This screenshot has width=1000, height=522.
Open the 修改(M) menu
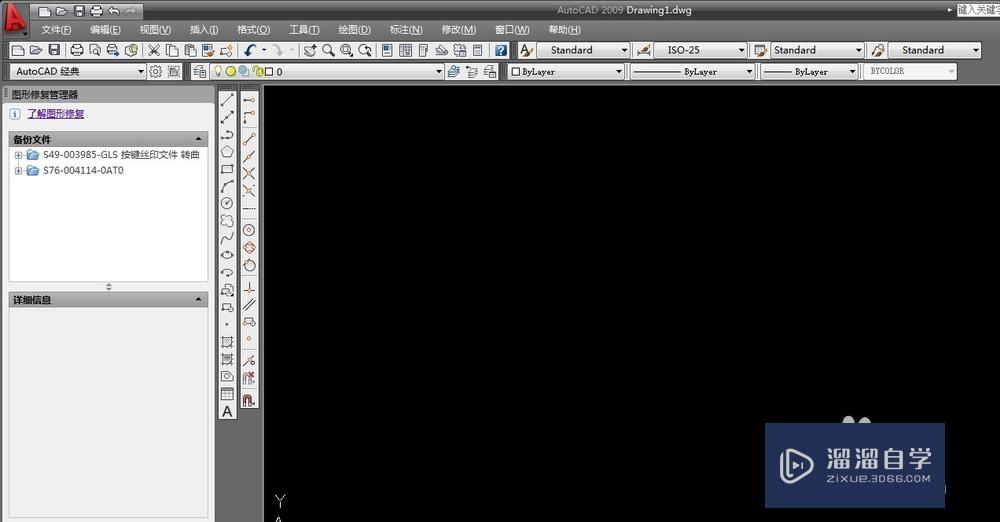[459, 29]
